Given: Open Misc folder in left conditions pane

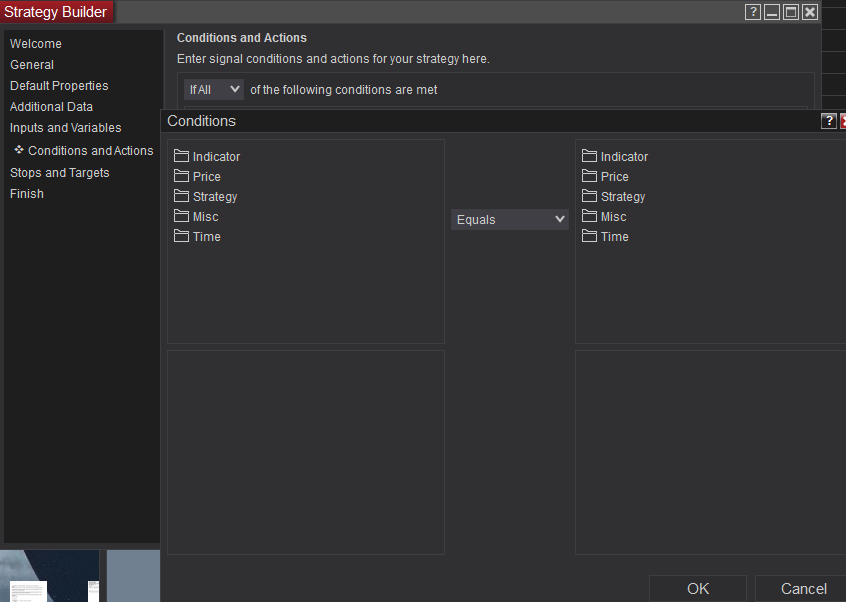Looking at the screenshot, I should click(196, 216).
